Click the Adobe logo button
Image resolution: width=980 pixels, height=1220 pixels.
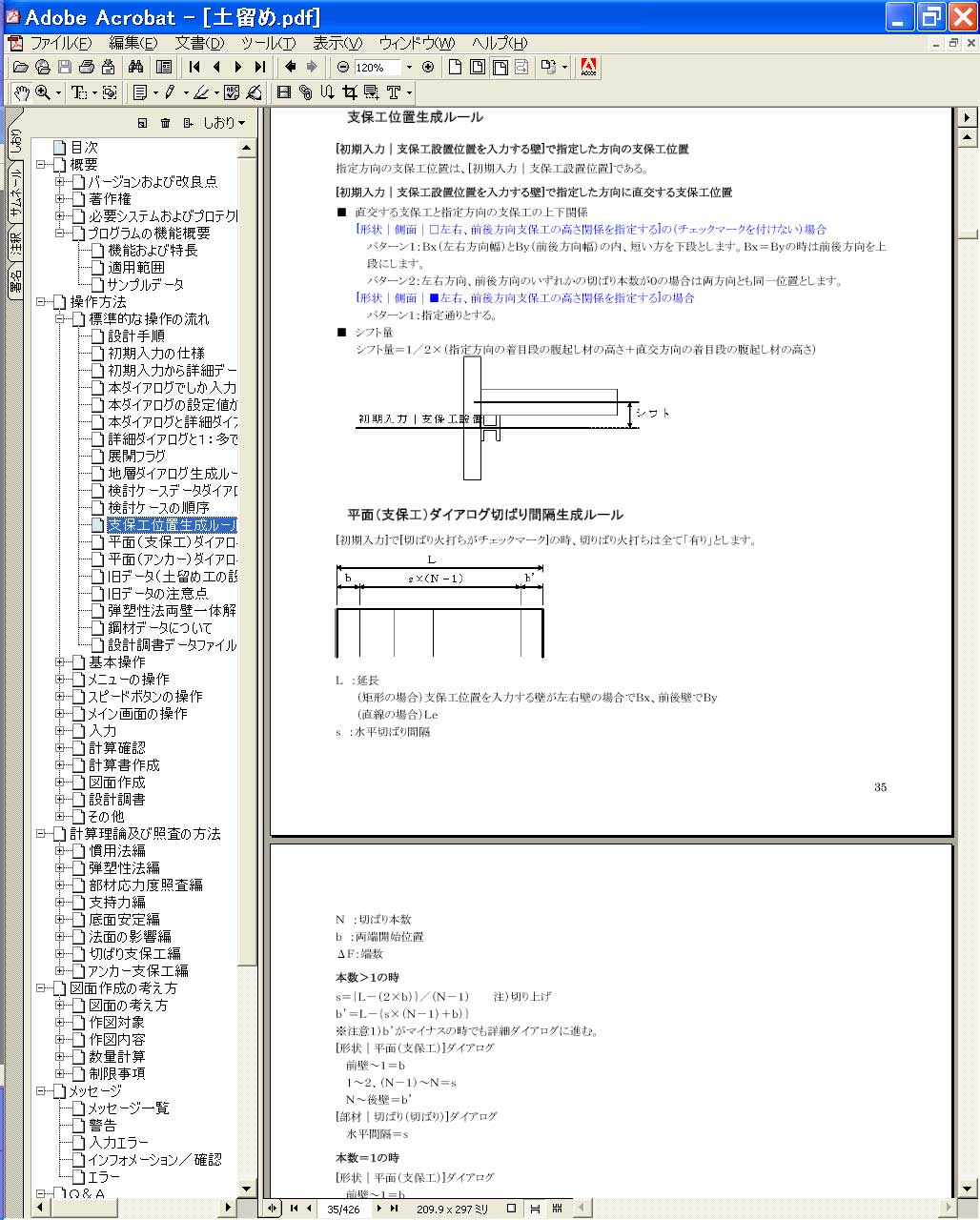coord(588,67)
